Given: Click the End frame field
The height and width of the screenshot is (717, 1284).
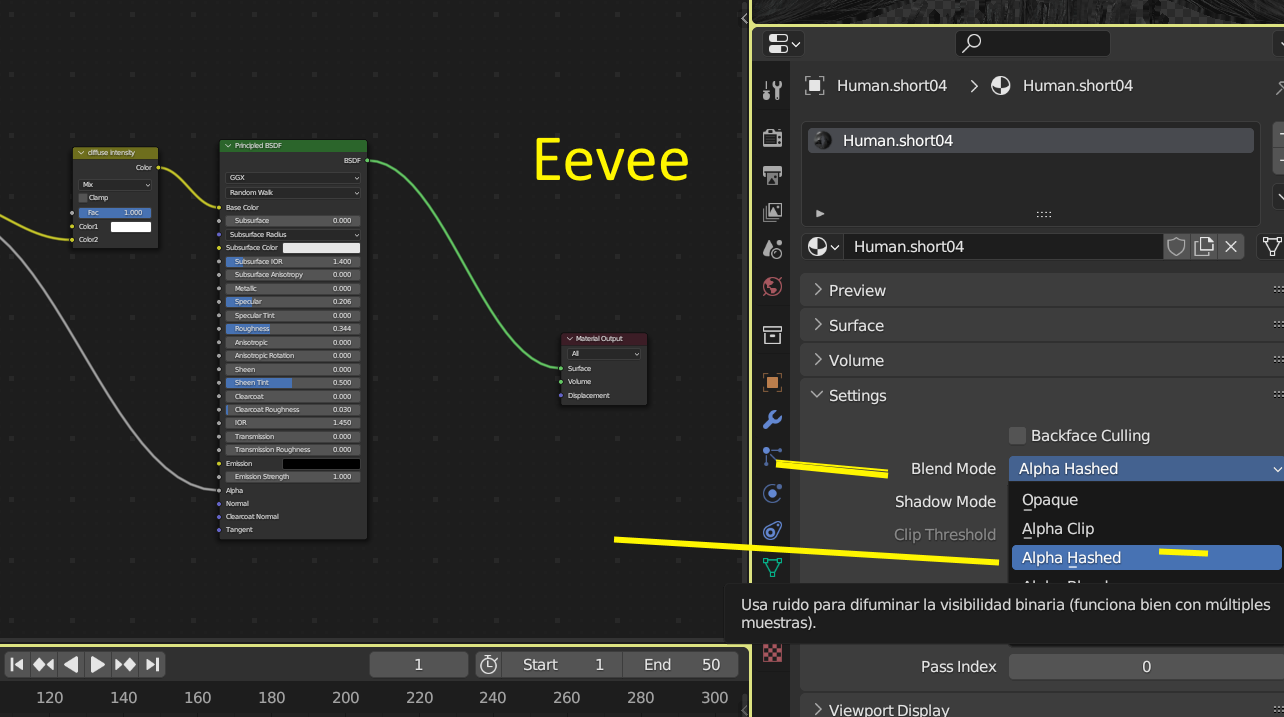Looking at the screenshot, I should [681, 664].
